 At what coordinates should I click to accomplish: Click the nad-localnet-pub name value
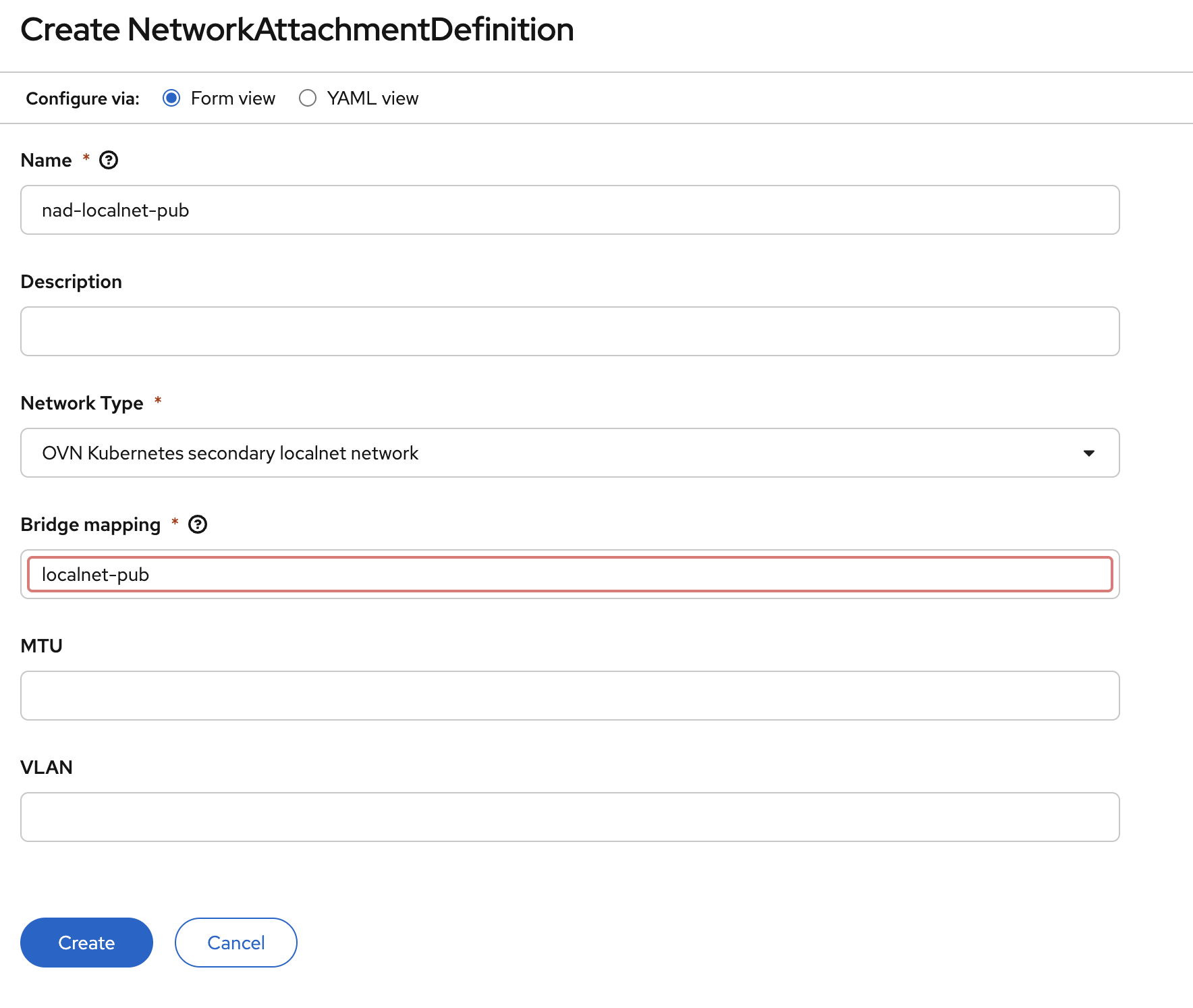[115, 210]
